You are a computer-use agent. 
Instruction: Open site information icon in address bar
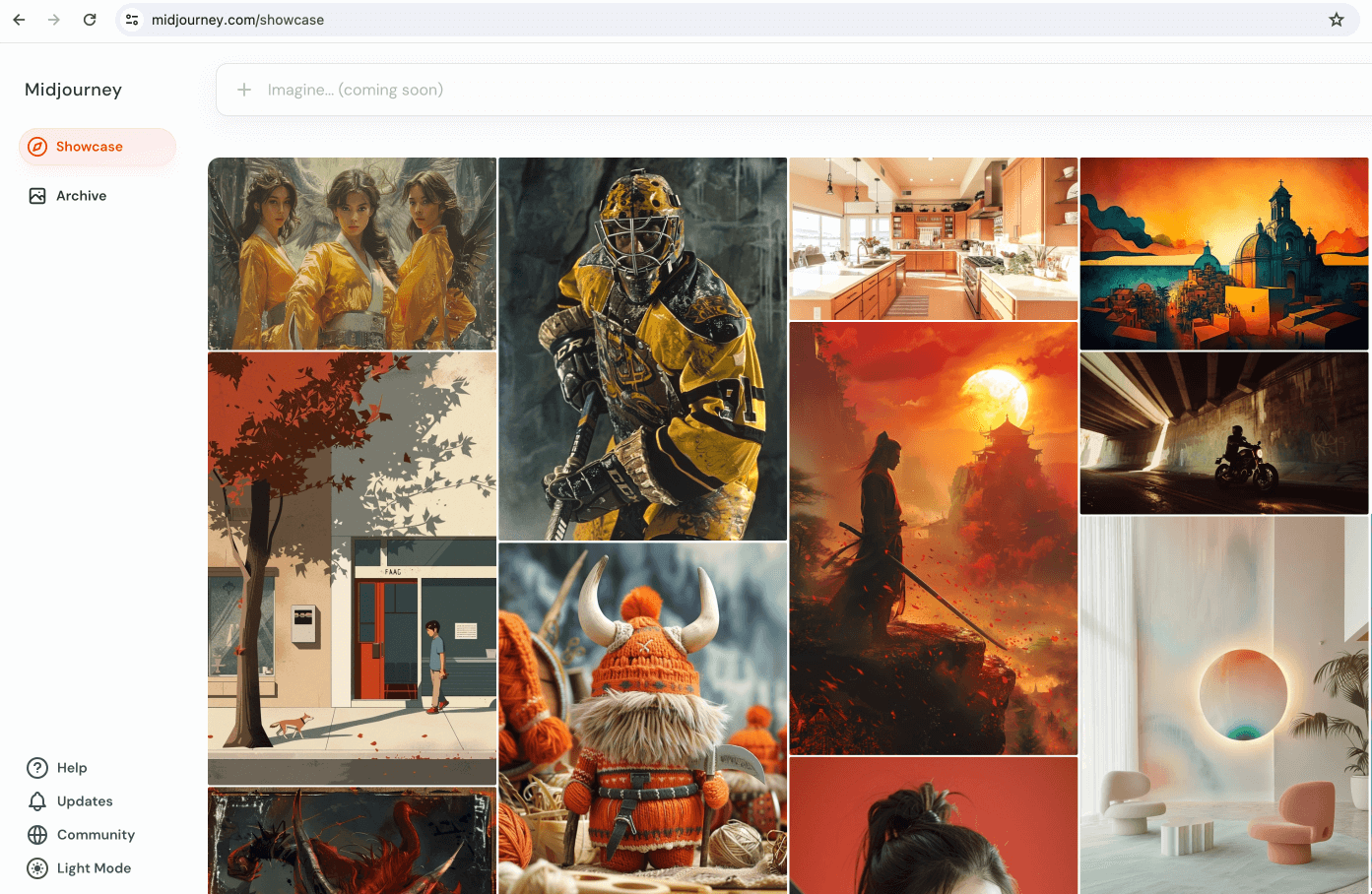click(x=132, y=20)
